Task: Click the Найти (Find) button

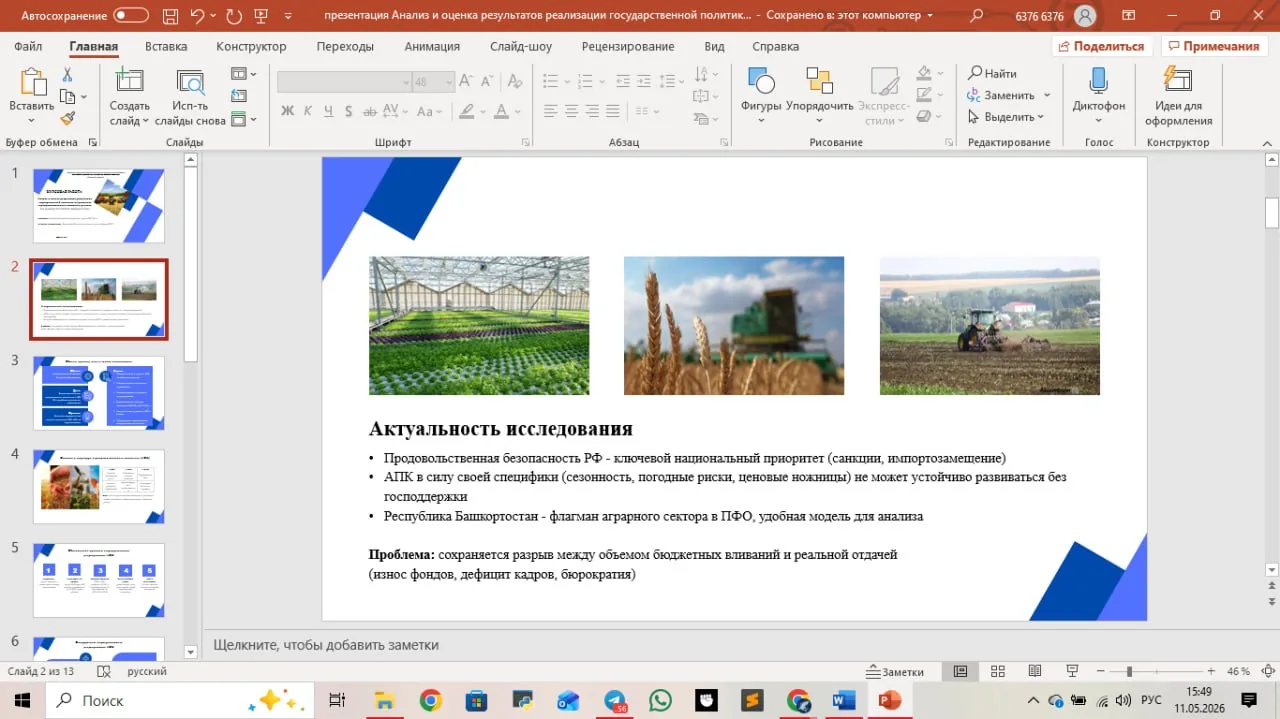Action: (x=992, y=74)
